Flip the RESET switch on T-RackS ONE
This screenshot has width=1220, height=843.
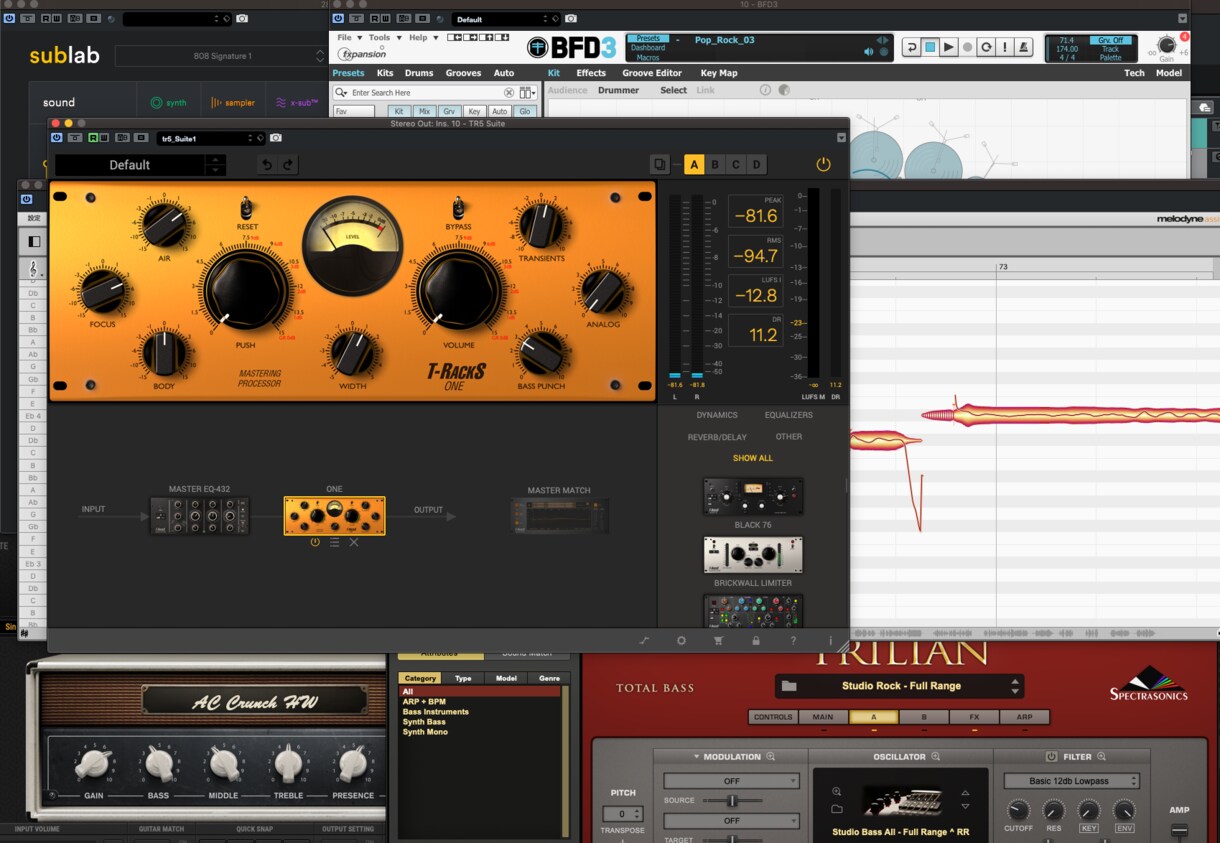point(247,208)
